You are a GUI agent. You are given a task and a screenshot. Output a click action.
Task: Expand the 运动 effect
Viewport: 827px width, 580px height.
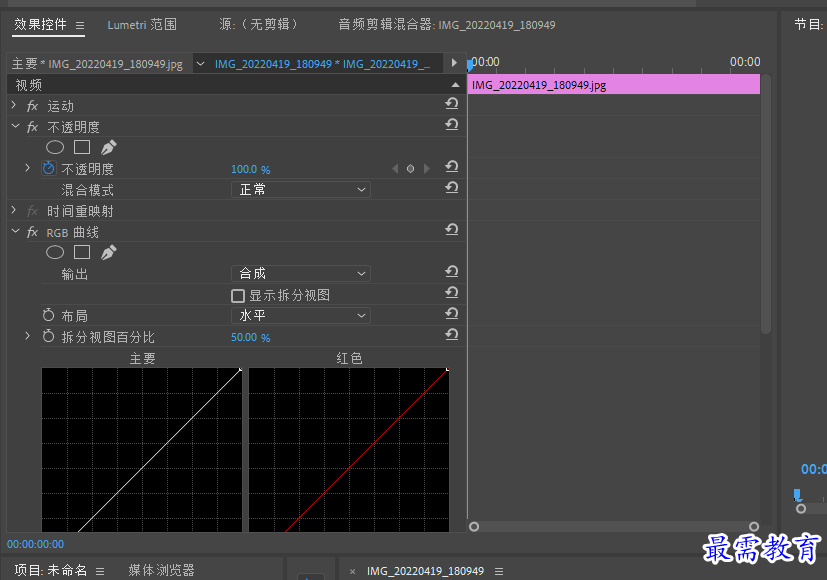point(14,105)
